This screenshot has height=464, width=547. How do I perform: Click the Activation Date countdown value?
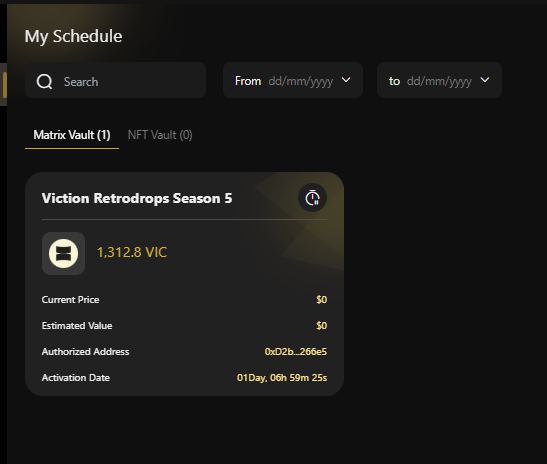pos(282,377)
